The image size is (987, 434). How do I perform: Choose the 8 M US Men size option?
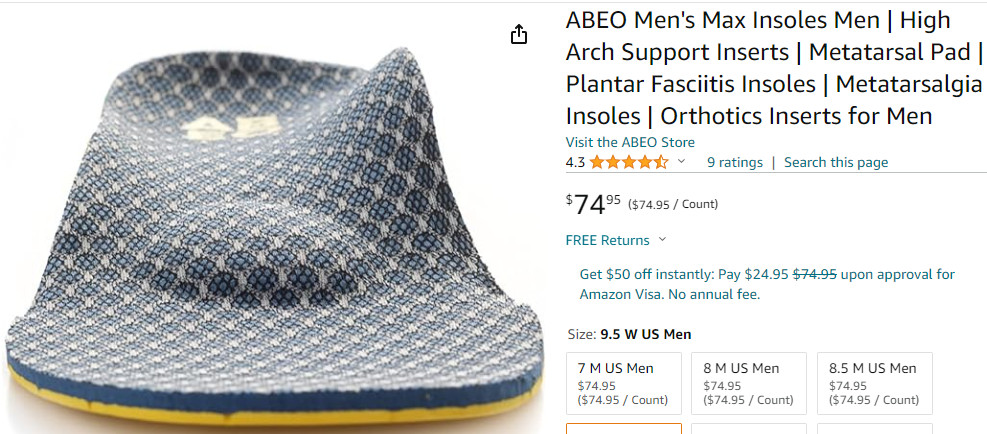[749, 383]
